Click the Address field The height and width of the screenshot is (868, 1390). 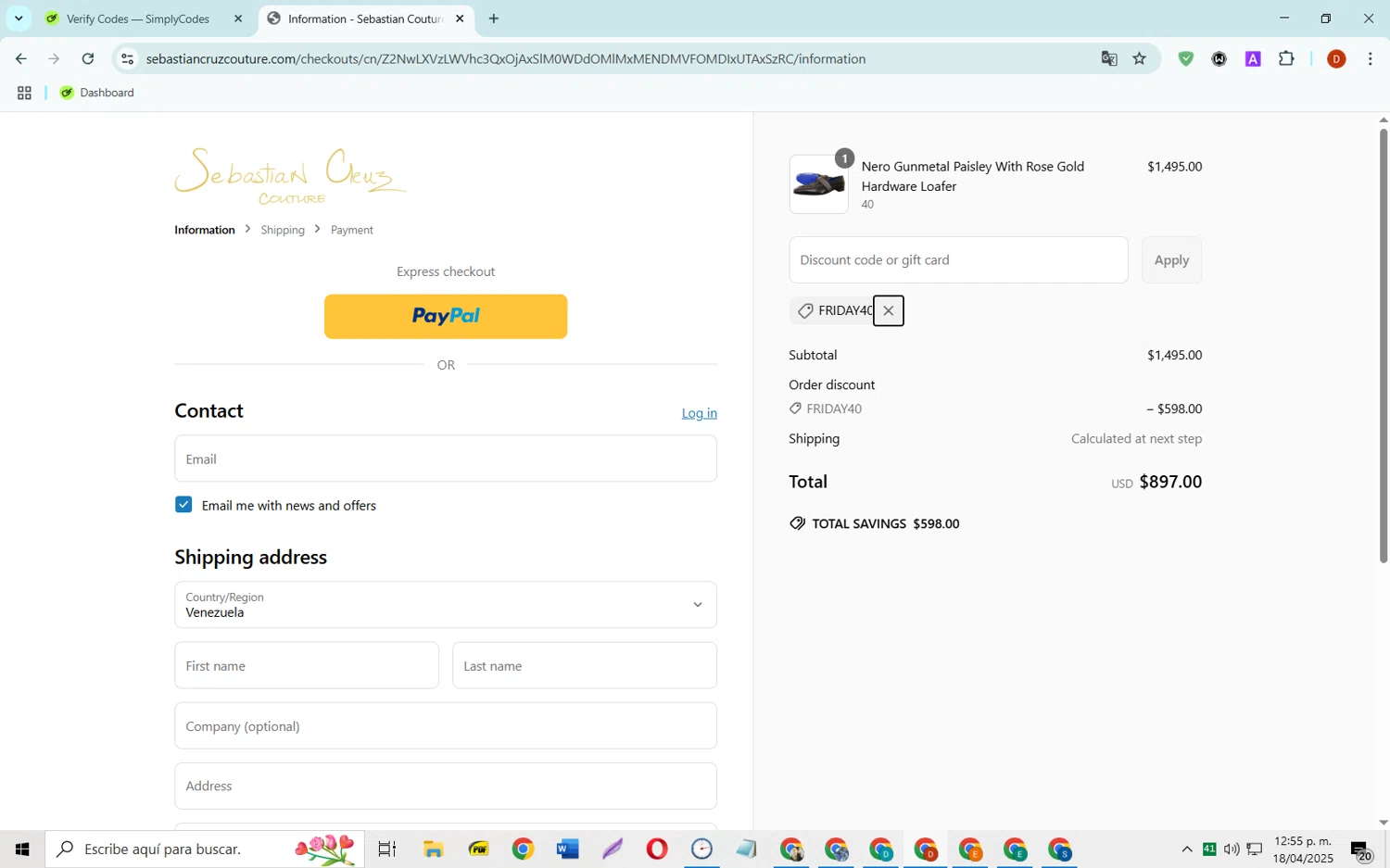point(446,786)
